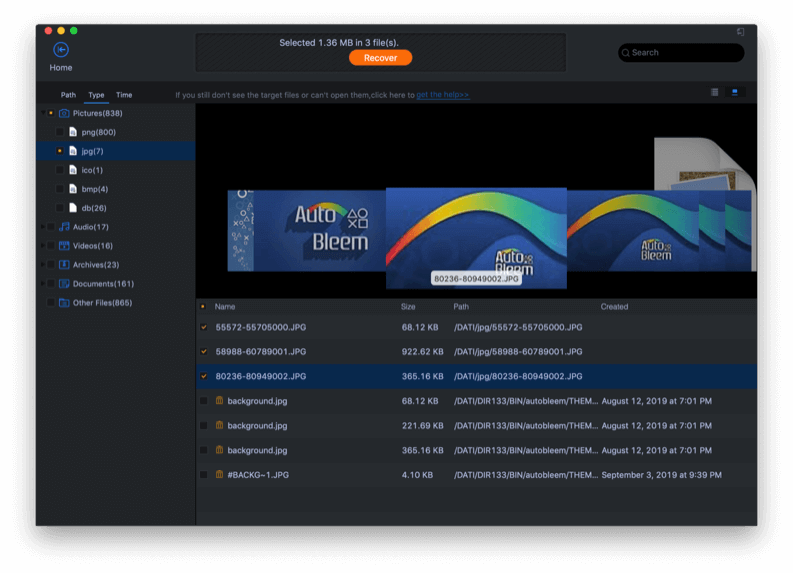
Task: Expand the Documents(161) tree node
Action: click(43, 284)
